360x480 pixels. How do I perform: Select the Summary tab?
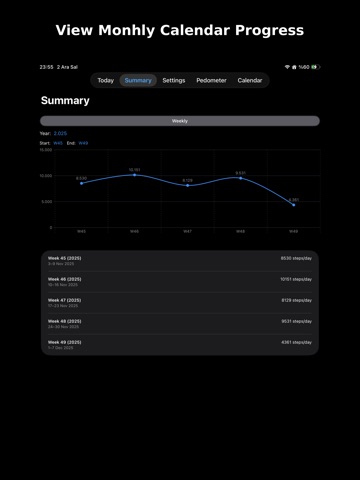[x=138, y=80]
